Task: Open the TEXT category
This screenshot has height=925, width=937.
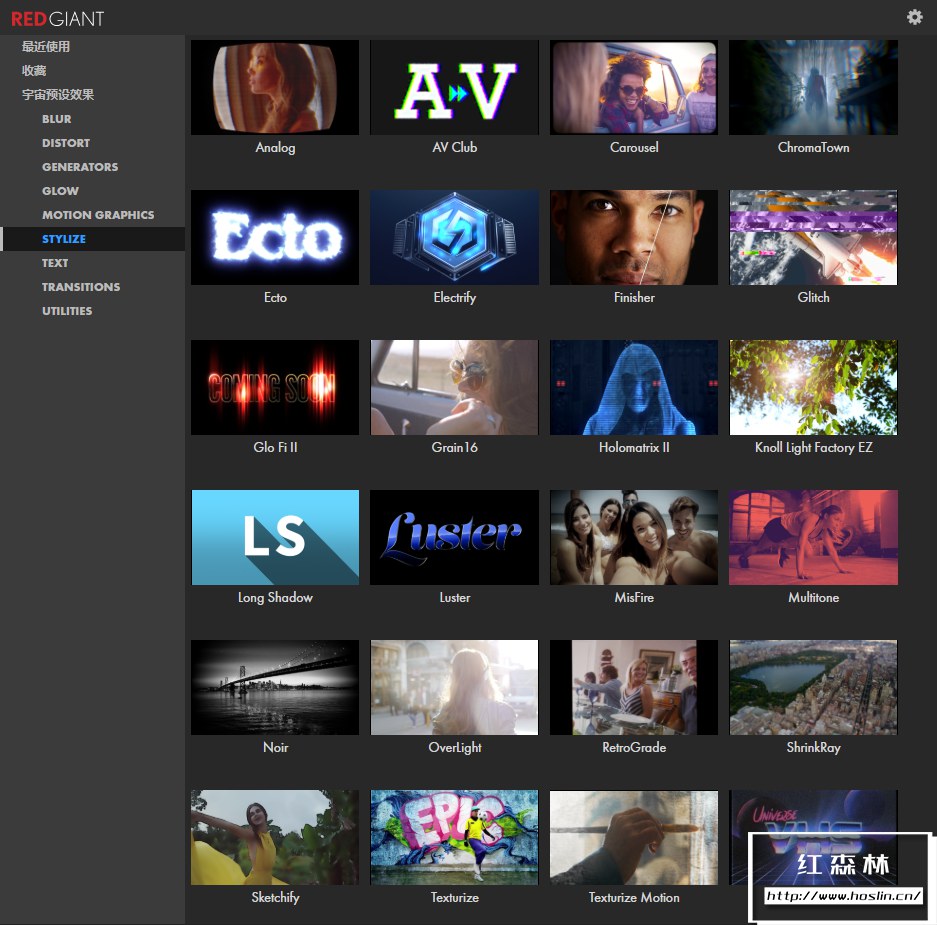Action: pos(55,262)
